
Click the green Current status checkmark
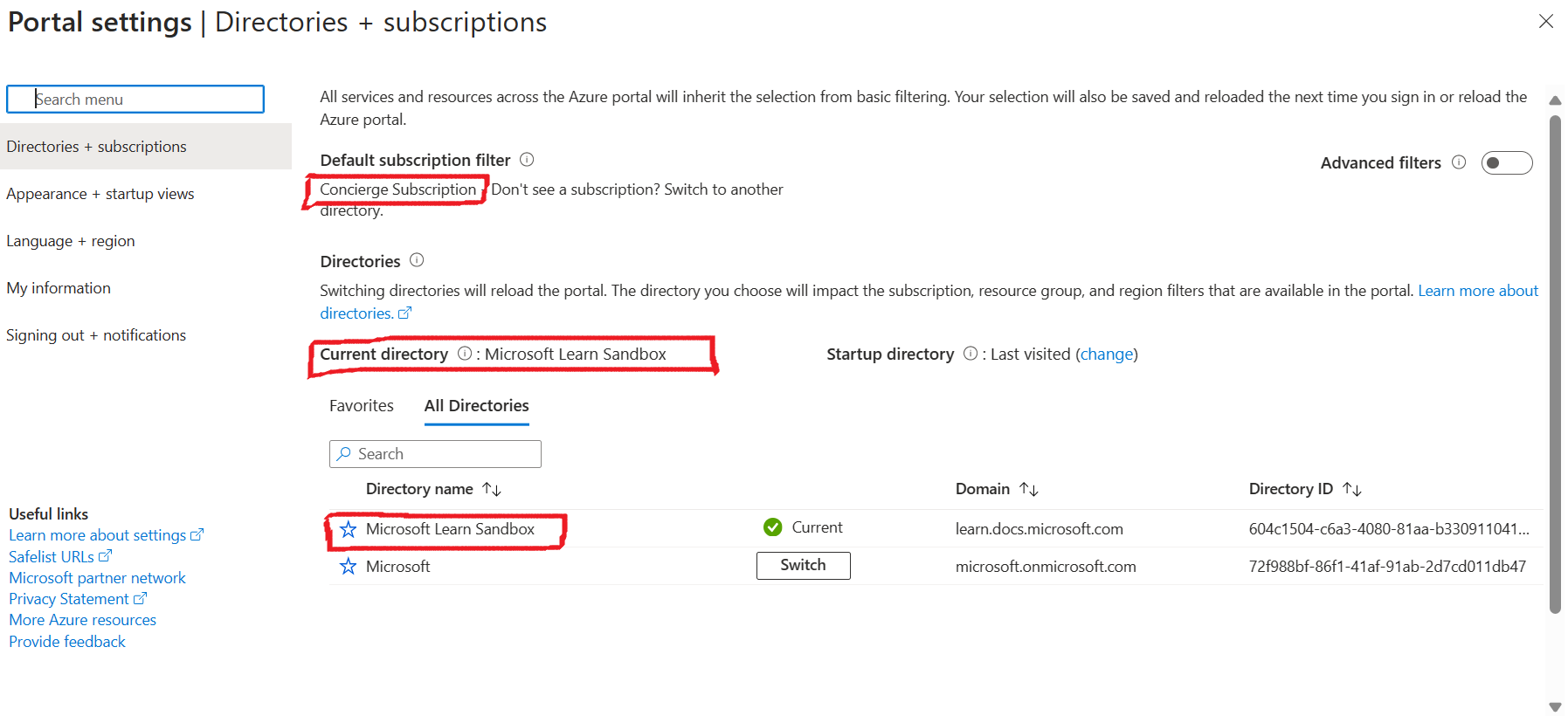click(x=773, y=527)
